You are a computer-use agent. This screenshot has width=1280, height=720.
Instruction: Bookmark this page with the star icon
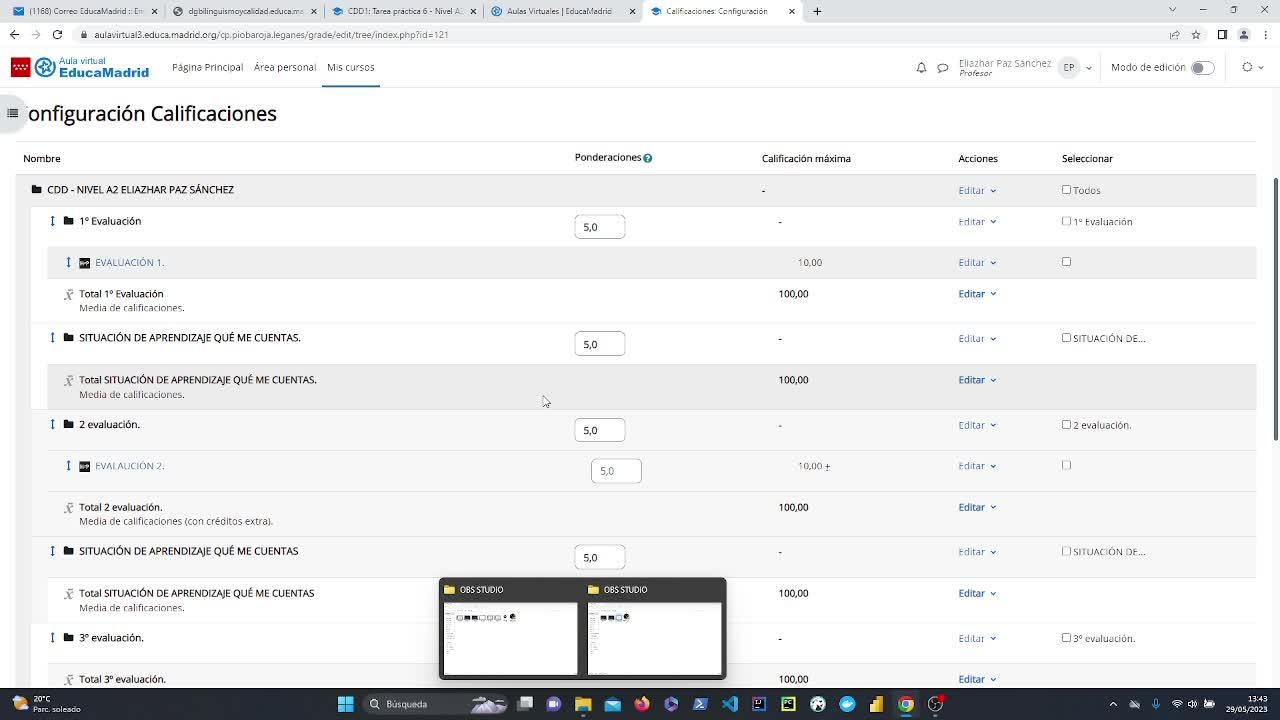(1196, 34)
